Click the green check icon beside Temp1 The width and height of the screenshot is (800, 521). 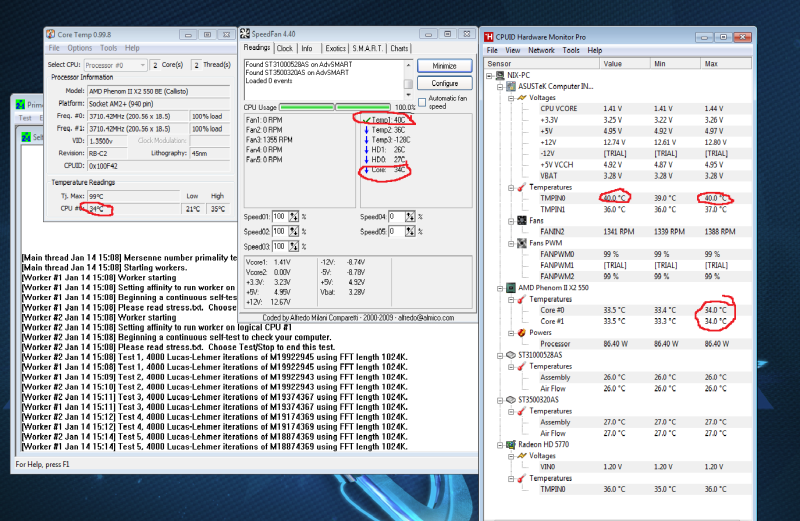(366, 120)
